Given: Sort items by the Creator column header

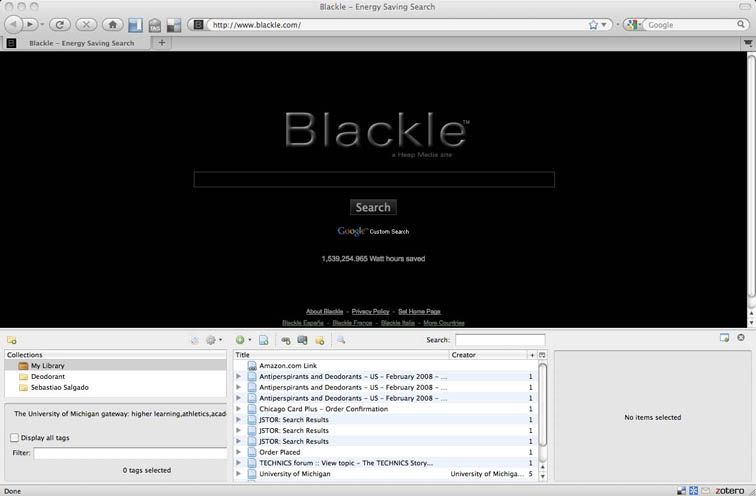Looking at the screenshot, I should [488, 355].
